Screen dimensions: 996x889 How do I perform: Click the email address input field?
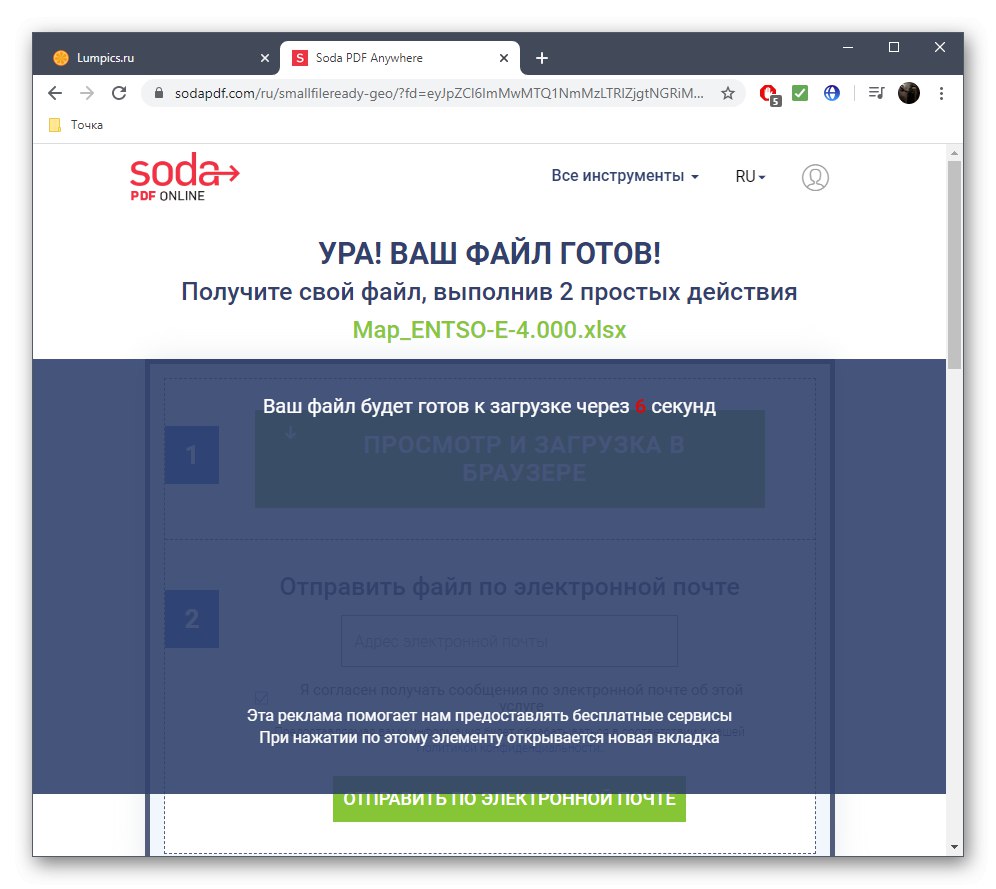coord(509,641)
